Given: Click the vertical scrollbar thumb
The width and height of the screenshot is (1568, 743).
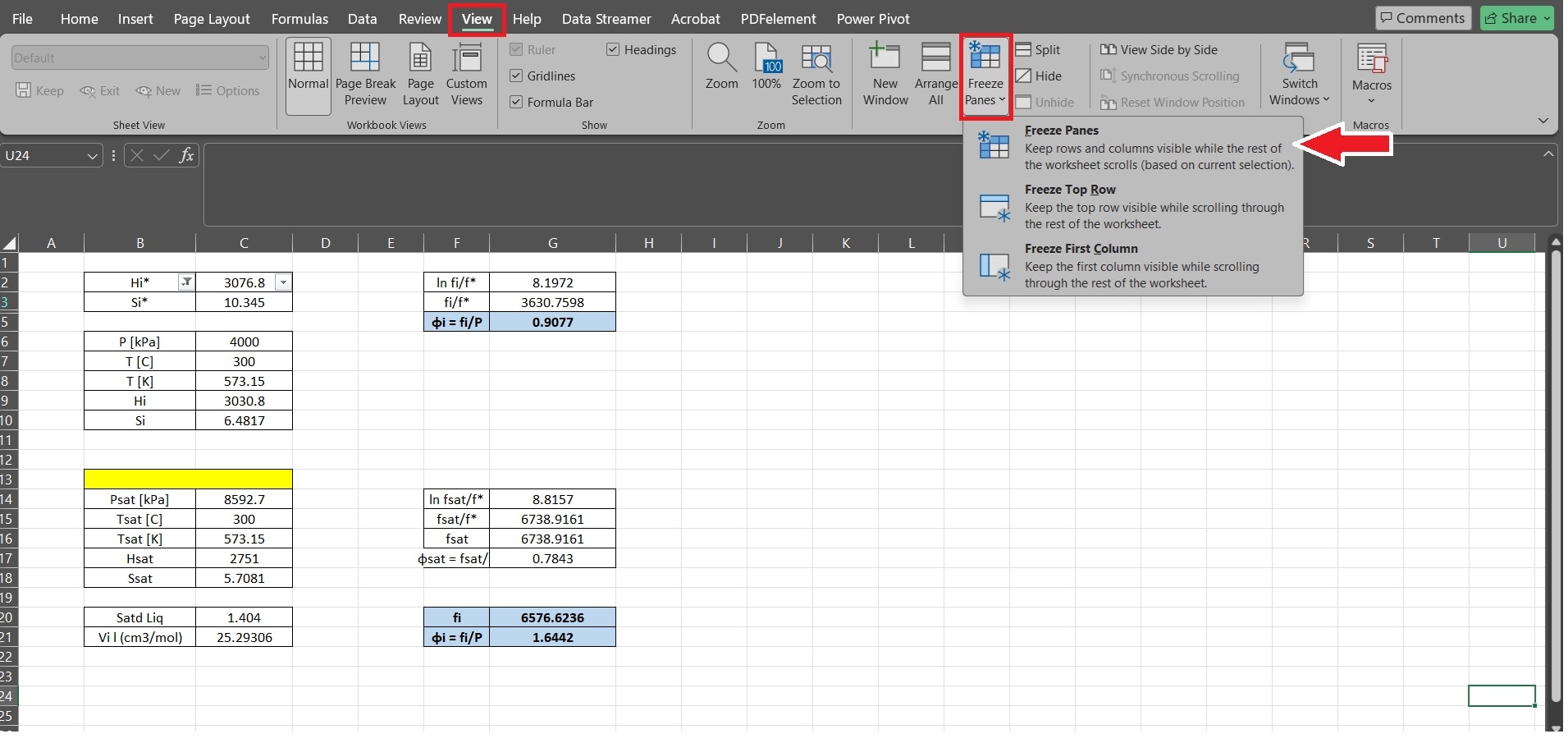Looking at the screenshot, I should (1554, 476).
